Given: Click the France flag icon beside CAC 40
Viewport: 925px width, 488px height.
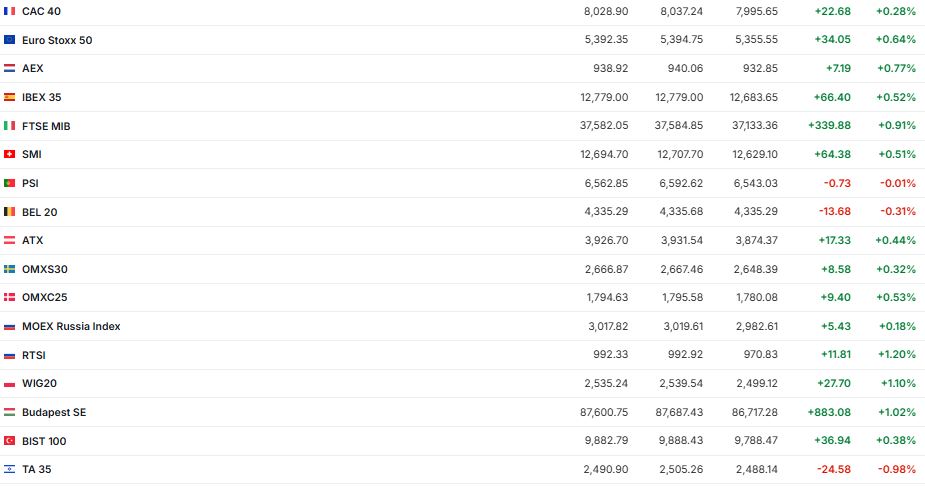Looking at the screenshot, I should pyautogui.click(x=9, y=11).
